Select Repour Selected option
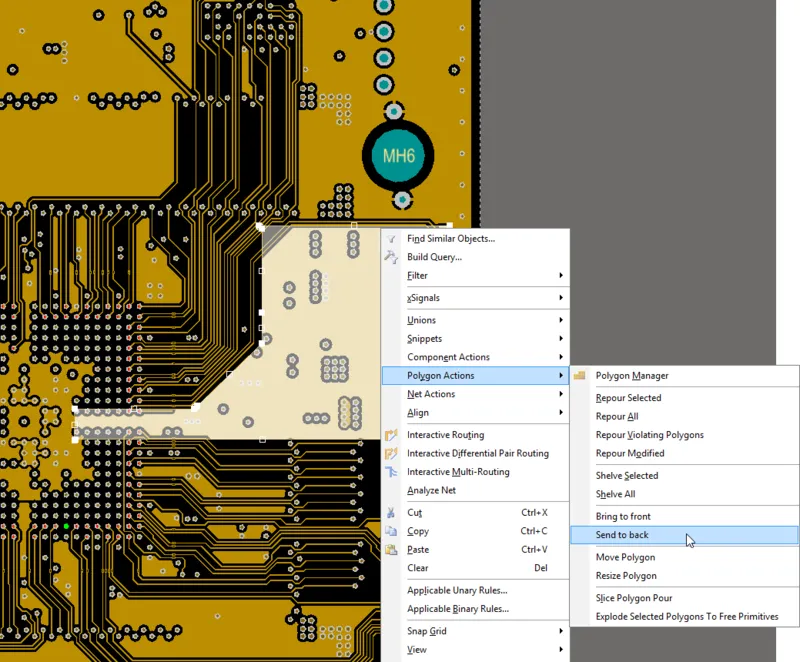This screenshot has height=662, width=800. pos(628,398)
